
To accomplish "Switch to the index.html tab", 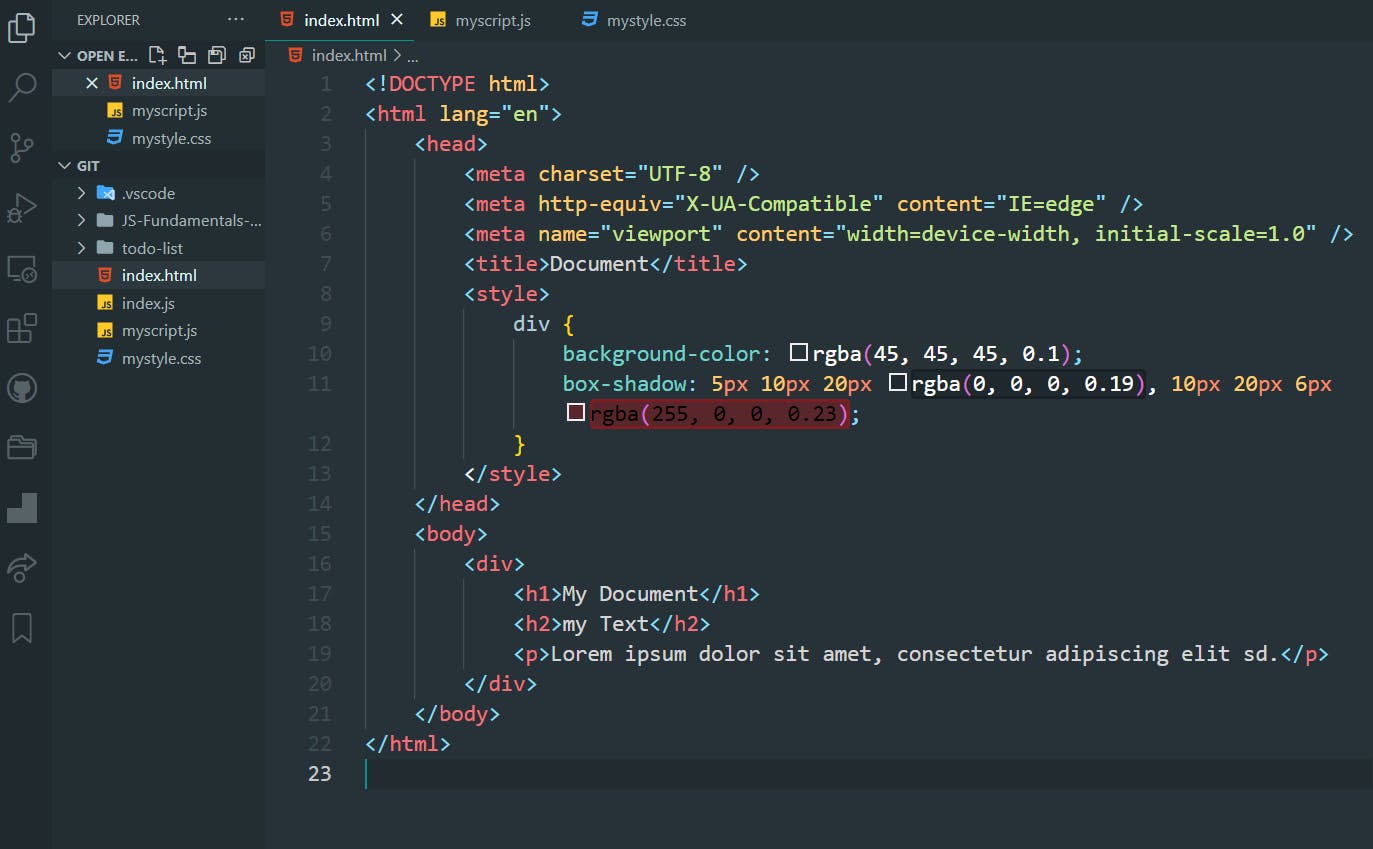I will click(x=342, y=20).
